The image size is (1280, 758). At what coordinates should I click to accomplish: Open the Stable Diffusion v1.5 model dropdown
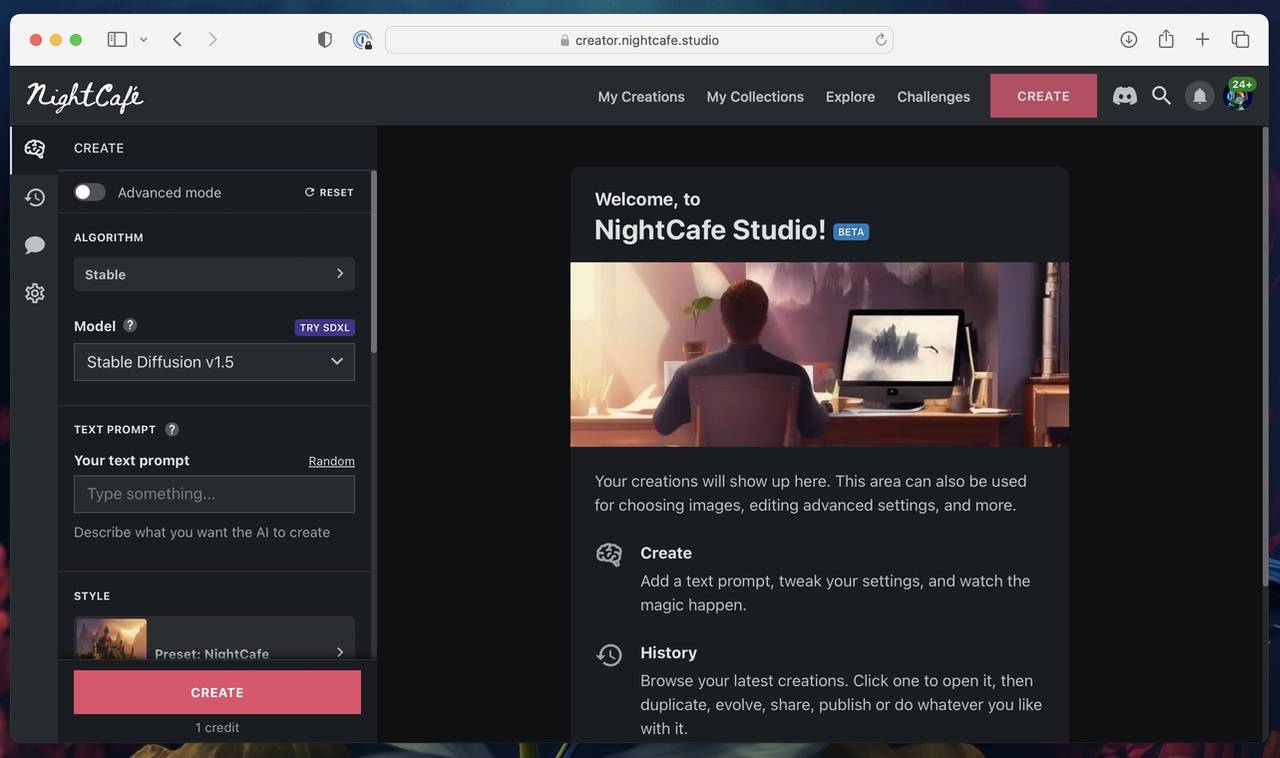[214, 362]
